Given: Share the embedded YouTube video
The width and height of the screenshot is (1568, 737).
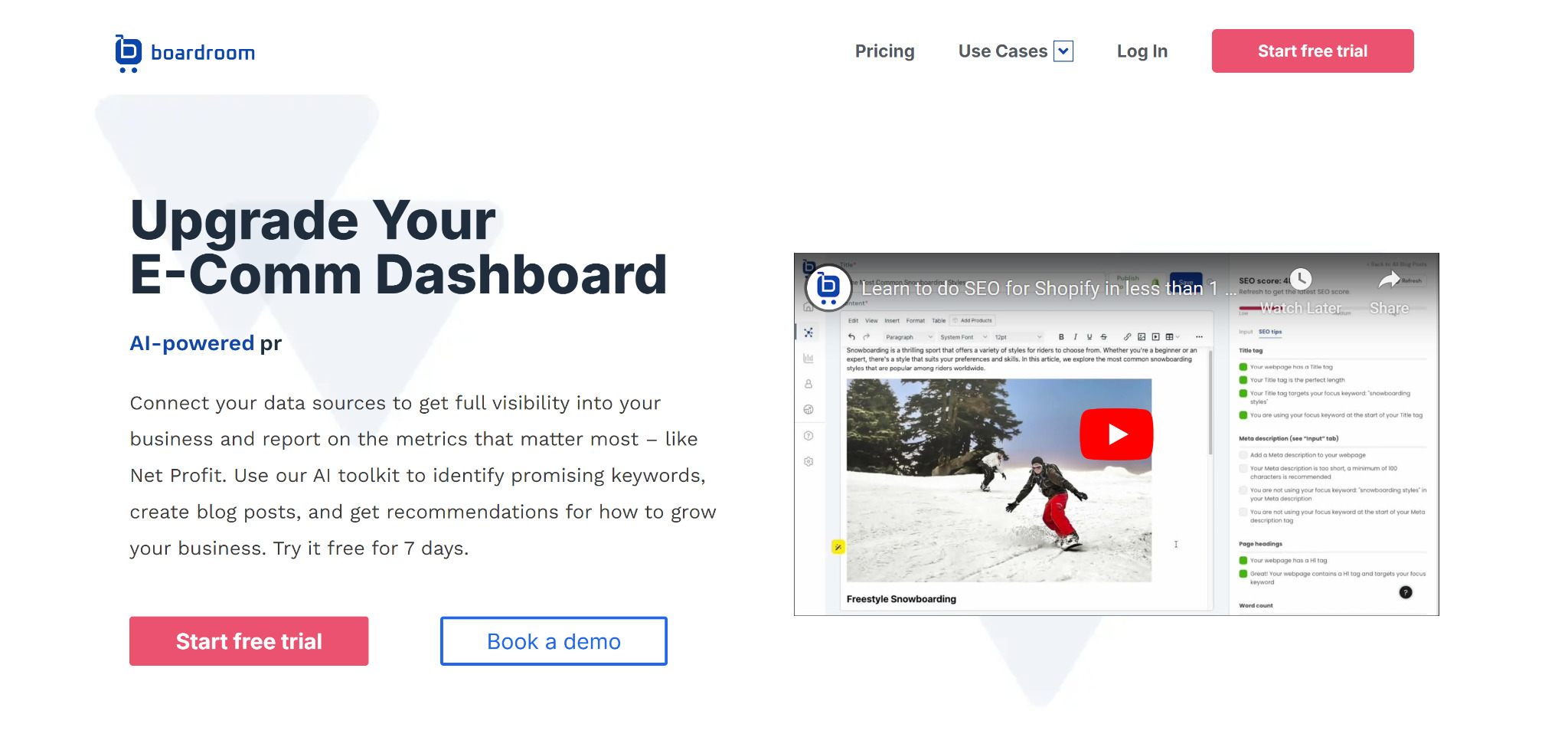Looking at the screenshot, I should tap(1389, 292).
